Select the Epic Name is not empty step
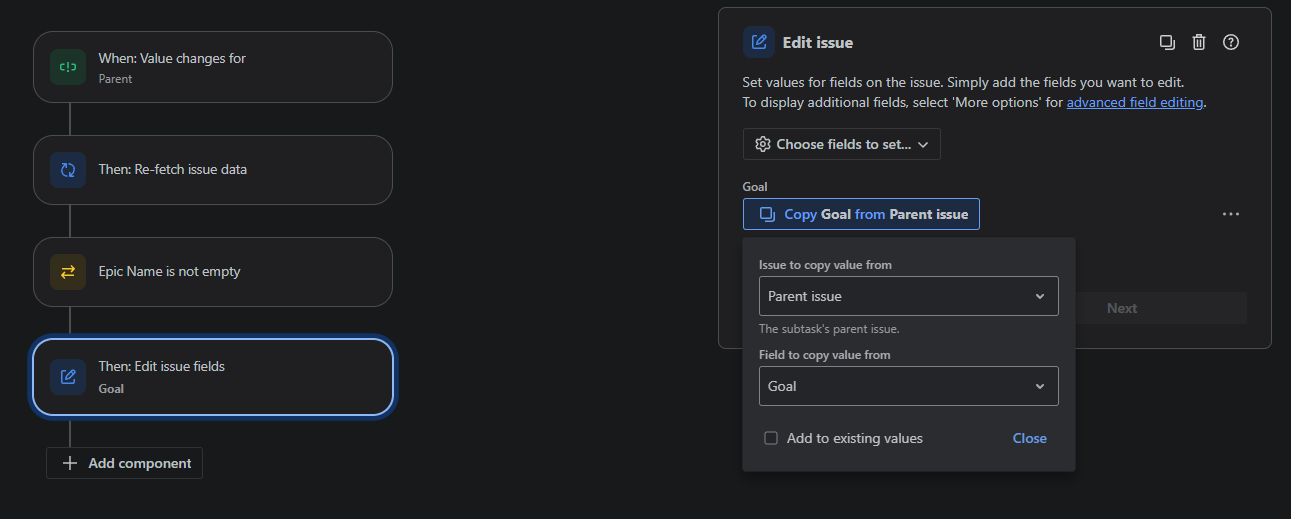 pos(213,272)
